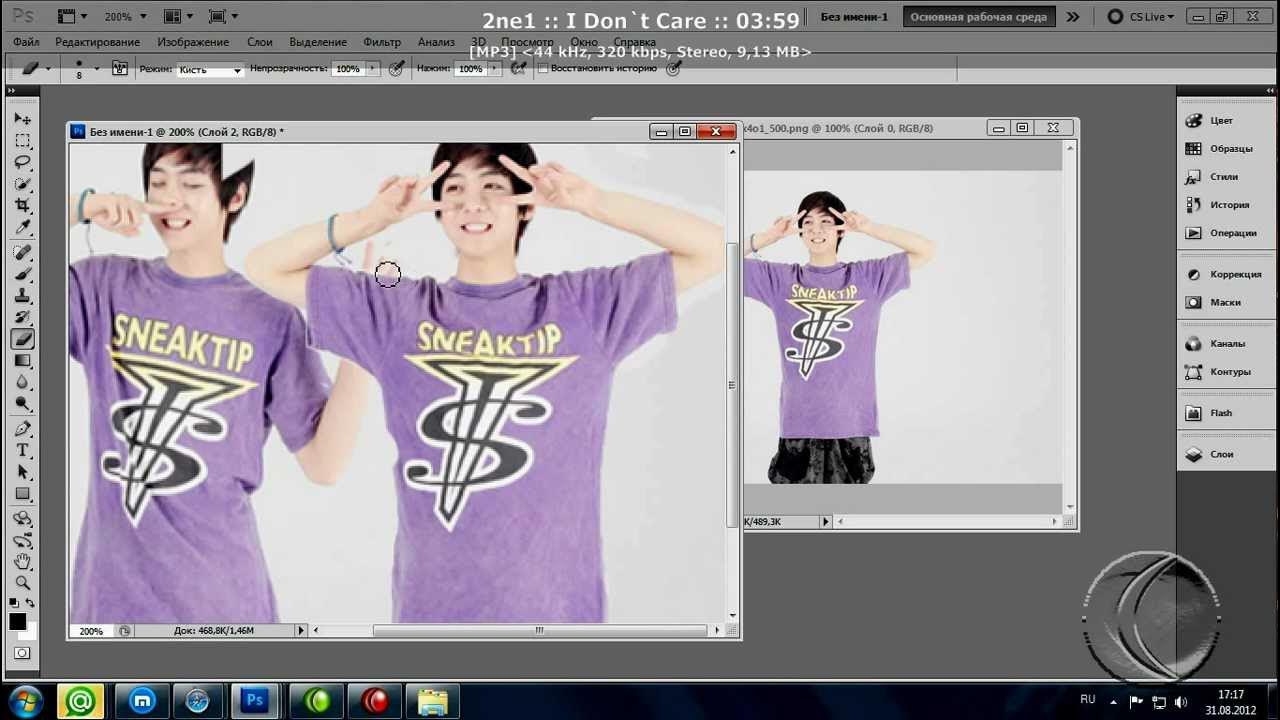Select the Spot Healing Brush tool
Image resolution: width=1280 pixels, height=720 pixels.
[x=22, y=252]
